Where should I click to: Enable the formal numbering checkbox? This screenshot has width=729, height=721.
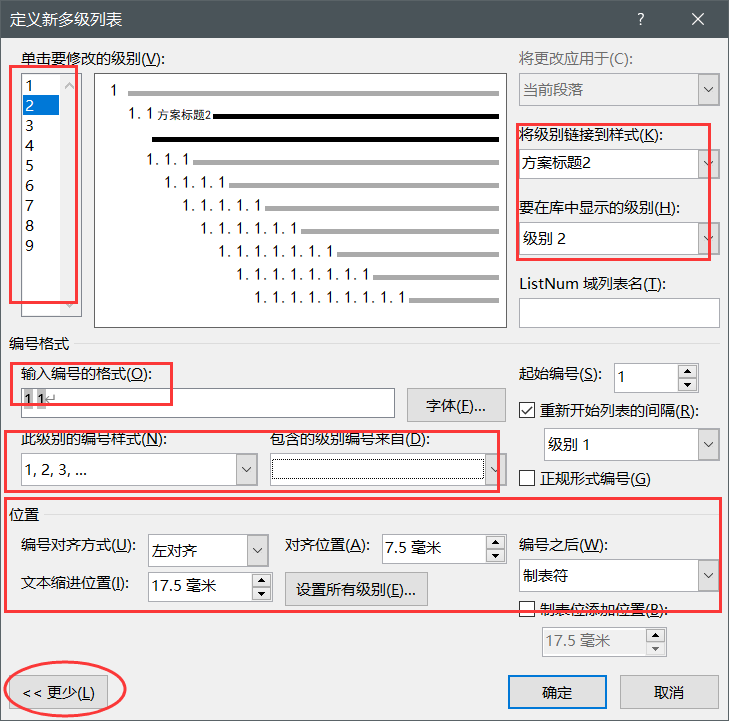(528, 479)
